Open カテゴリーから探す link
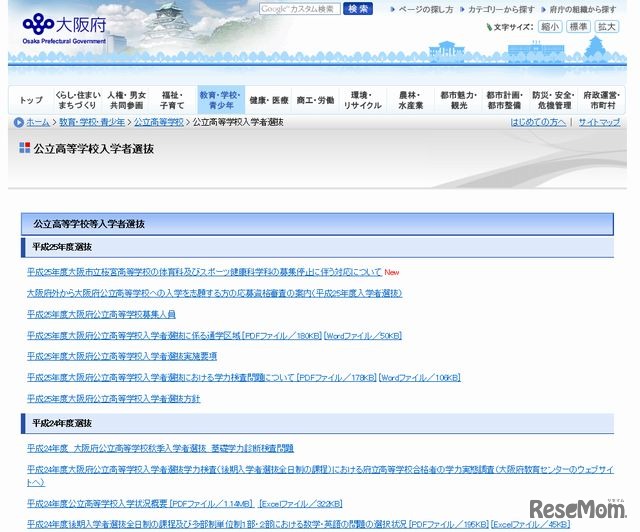 pyautogui.click(x=501, y=9)
